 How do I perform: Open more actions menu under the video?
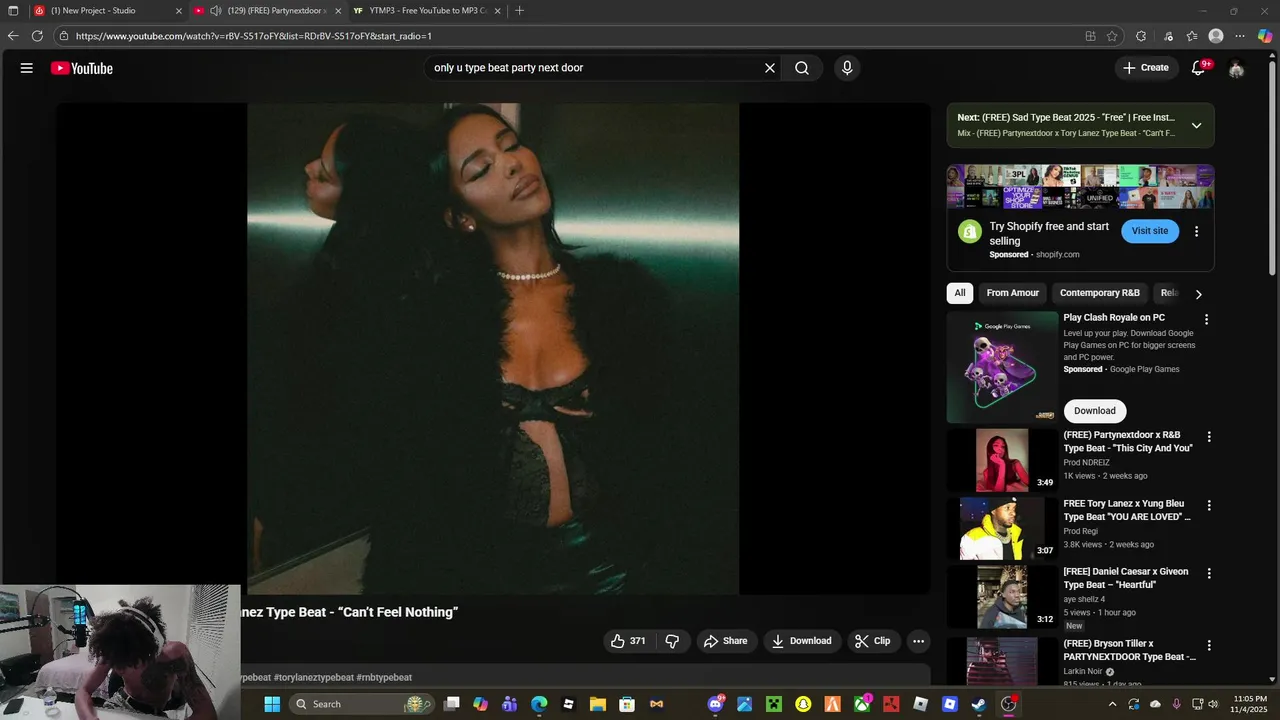pos(918,641)
